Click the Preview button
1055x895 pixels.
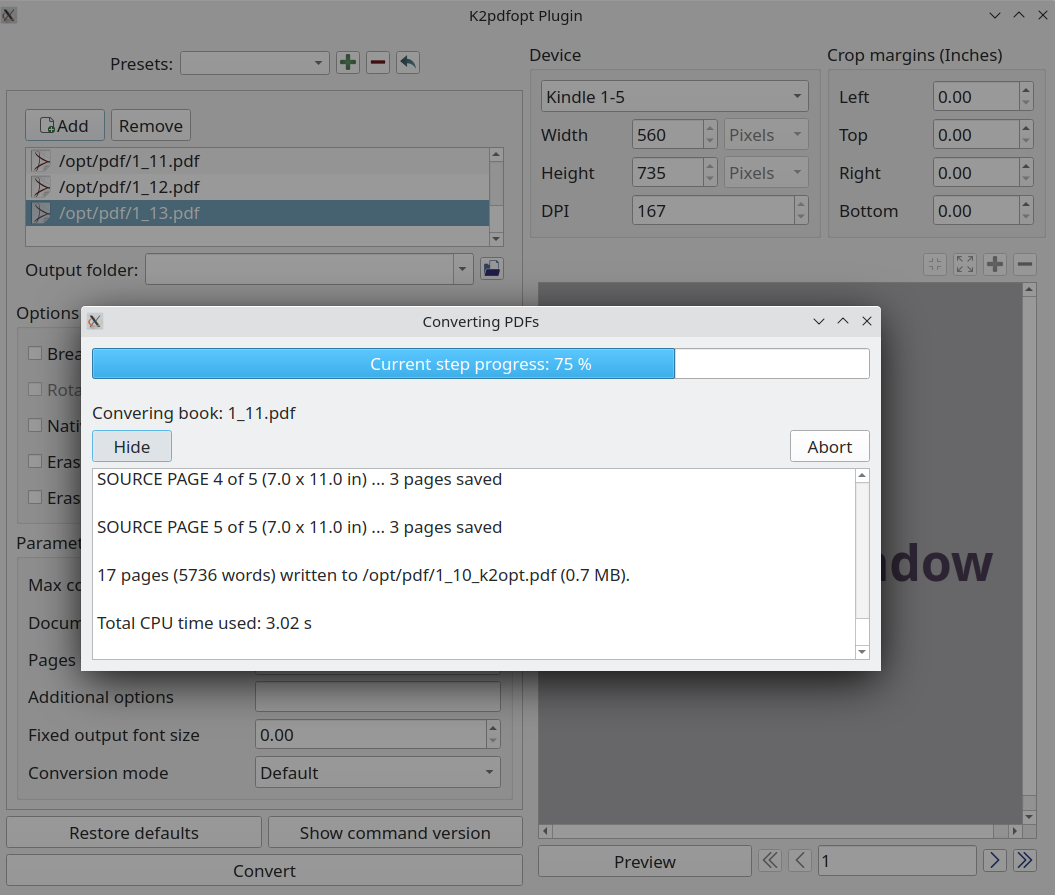click(x=645, y=861)
